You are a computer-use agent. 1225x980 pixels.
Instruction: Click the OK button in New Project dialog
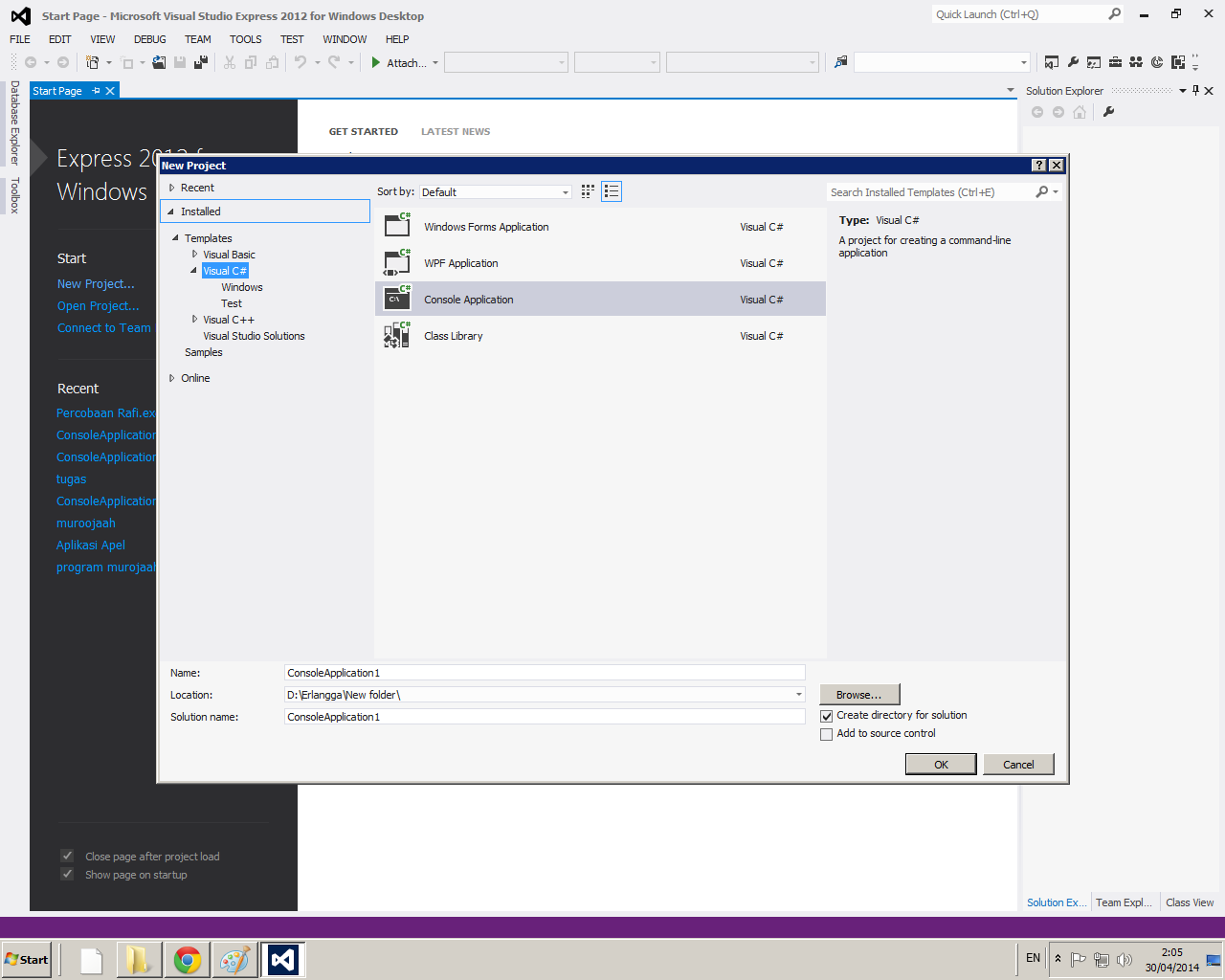[941, 764]
